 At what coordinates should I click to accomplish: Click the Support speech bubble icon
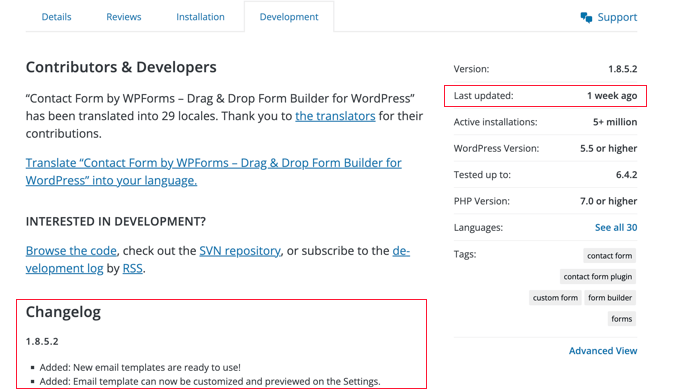tap(586, 17)
